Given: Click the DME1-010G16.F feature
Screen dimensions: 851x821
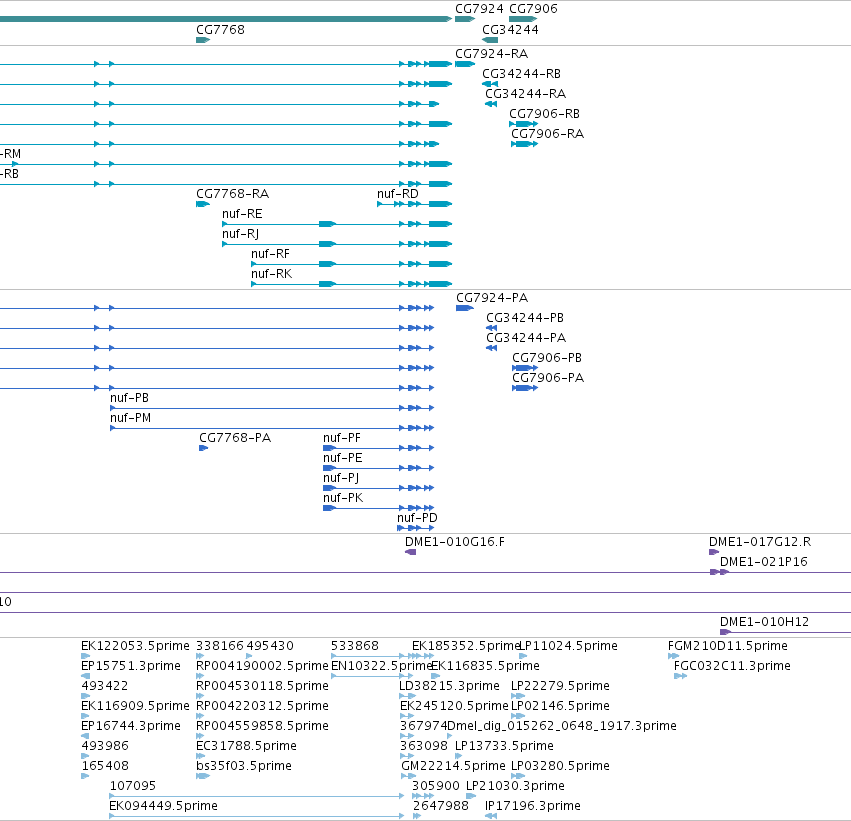Looking at the screenshot, I should 411,552.
